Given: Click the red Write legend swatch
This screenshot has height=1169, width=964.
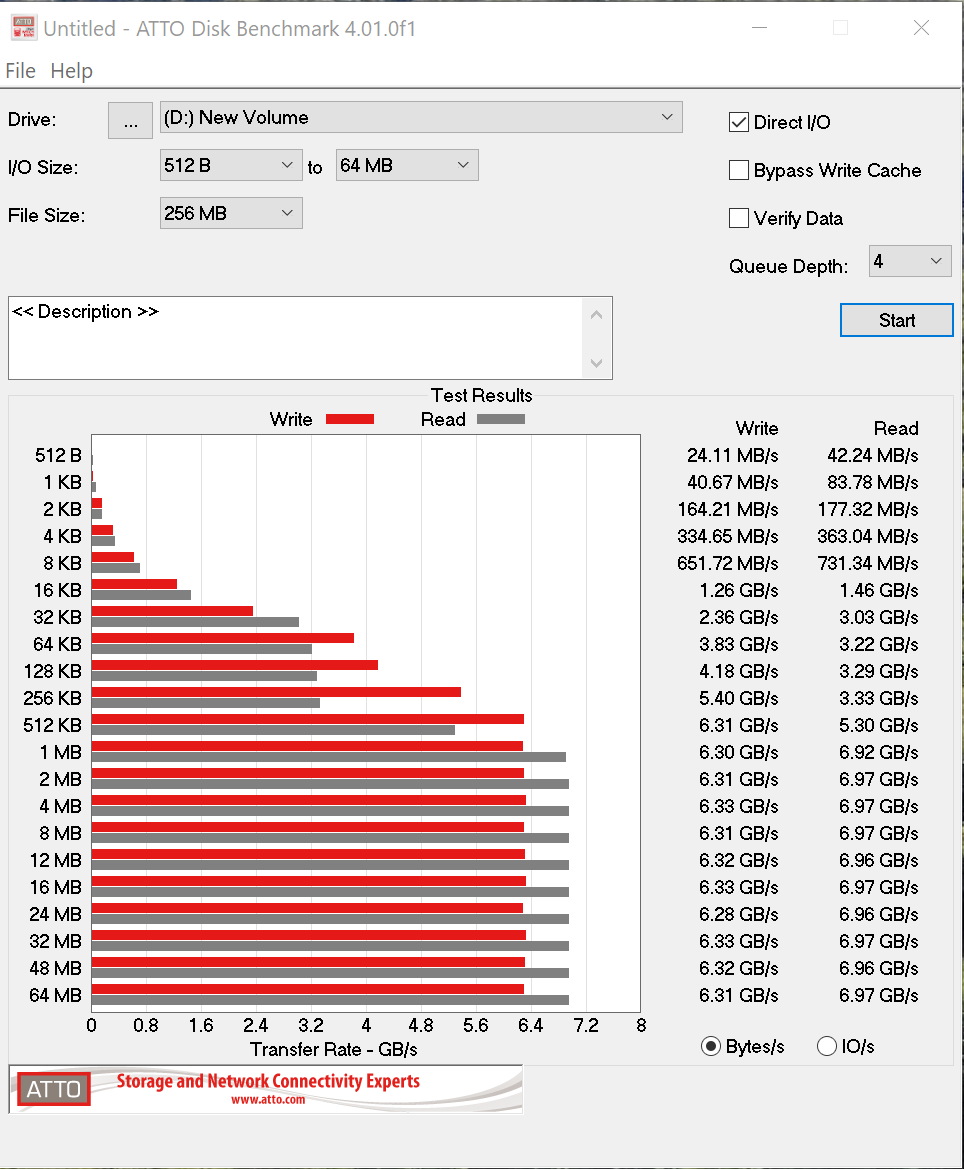Looking at the screenshot, I should pyautogui.click(x=349, y=419).
